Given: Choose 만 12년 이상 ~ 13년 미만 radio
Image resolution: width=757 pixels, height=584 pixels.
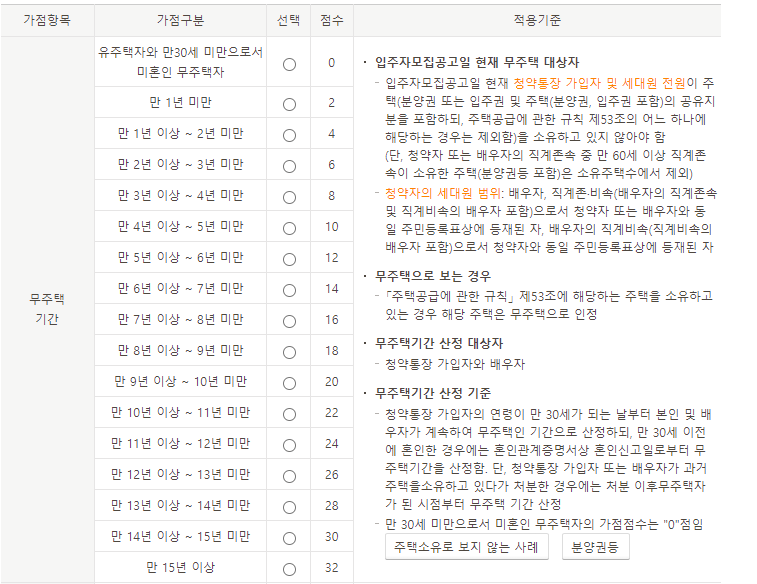Looking at the screenshot, I should click(289, 475).
